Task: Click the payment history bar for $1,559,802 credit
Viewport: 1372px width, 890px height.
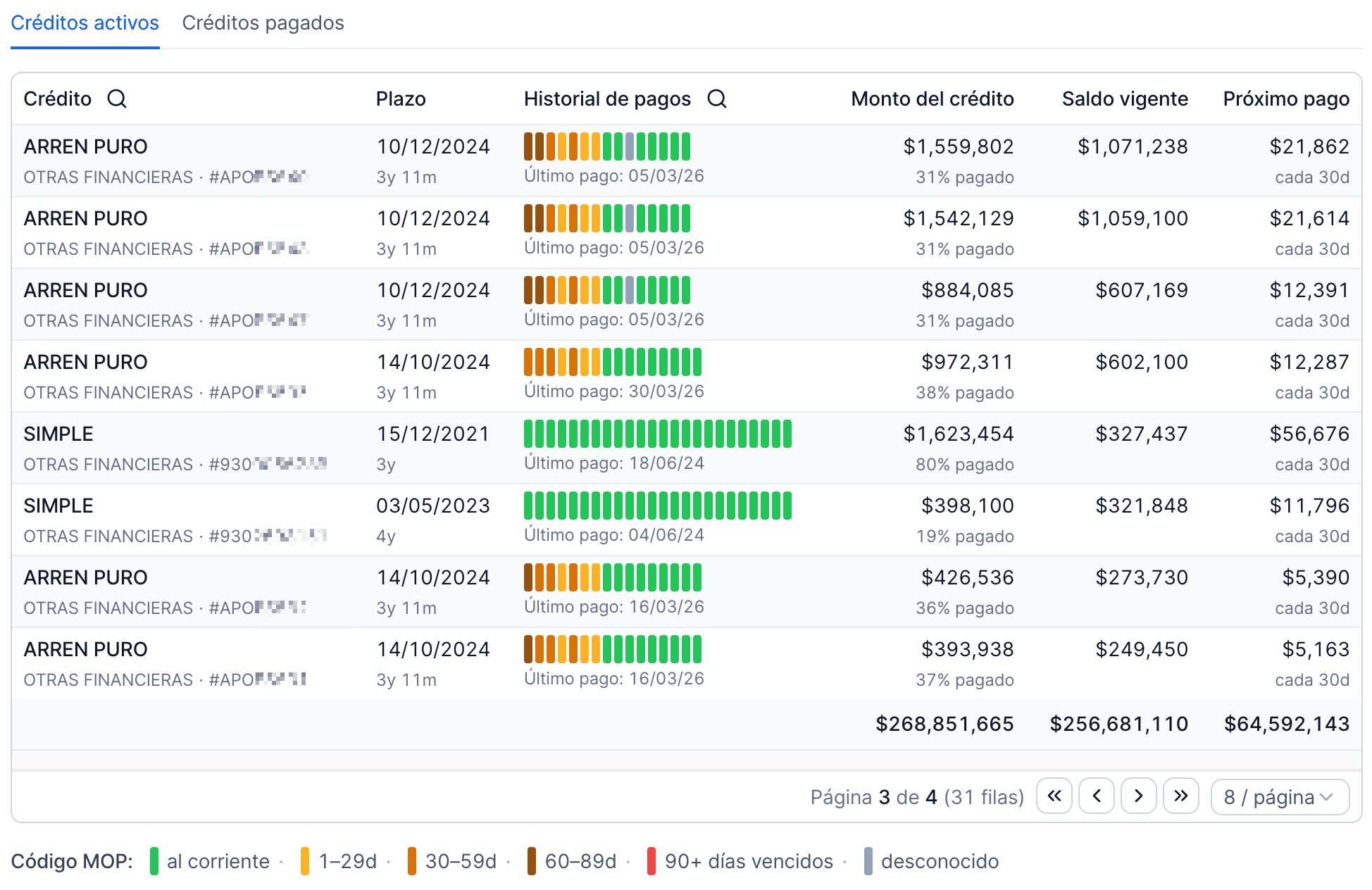Action: click(x=607, y=146)
